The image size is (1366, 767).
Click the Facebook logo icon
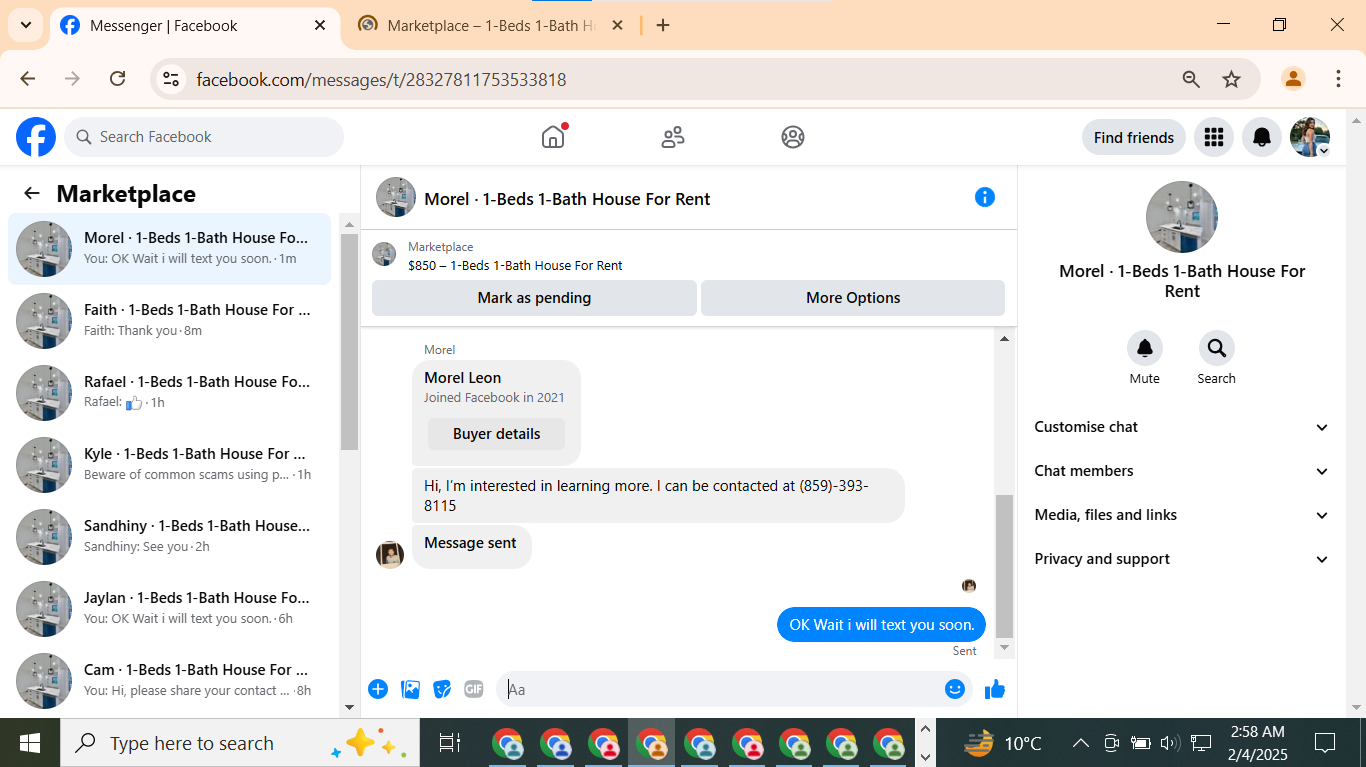click(x=36, y=137)
